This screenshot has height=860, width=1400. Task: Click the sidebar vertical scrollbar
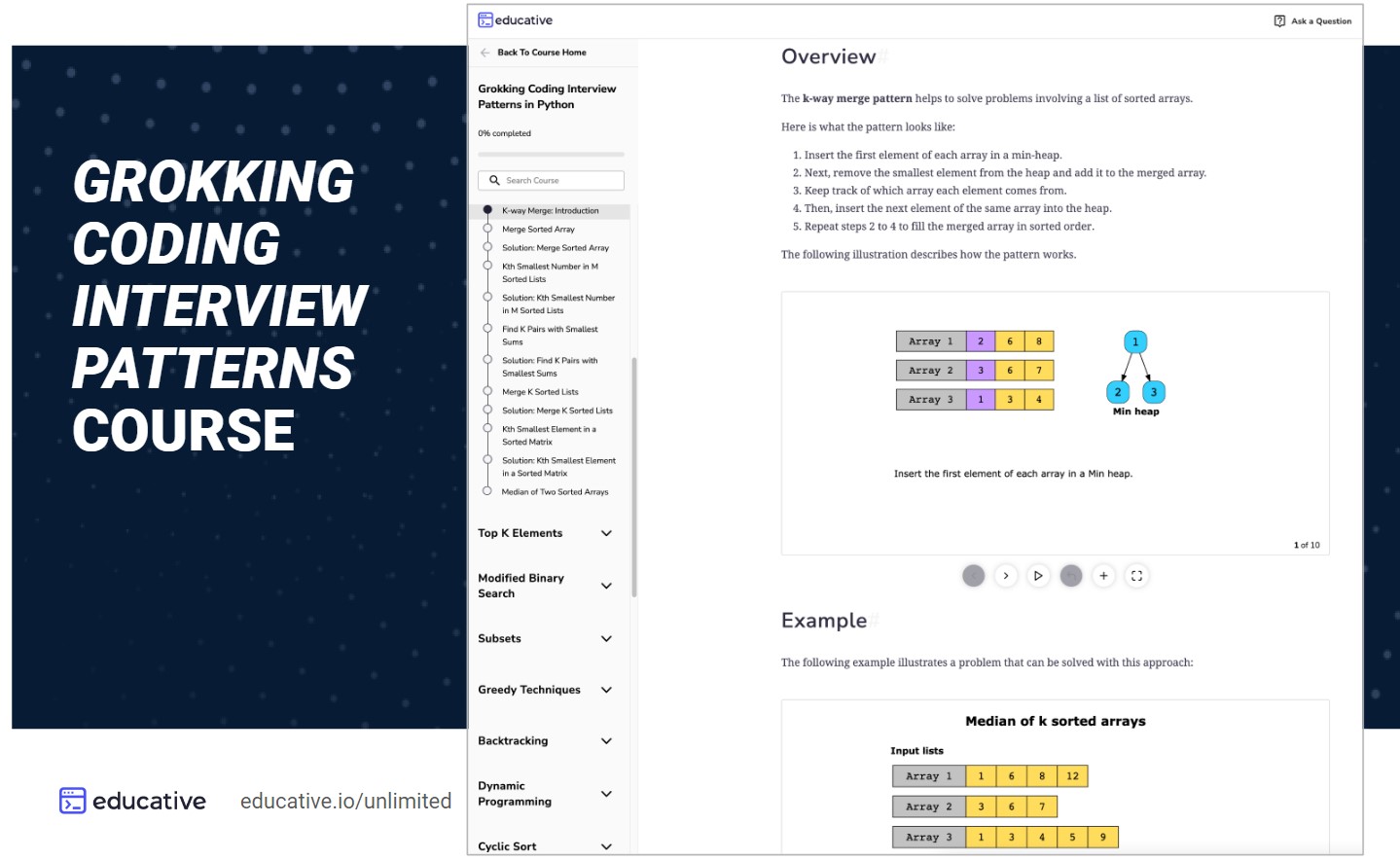634,477
